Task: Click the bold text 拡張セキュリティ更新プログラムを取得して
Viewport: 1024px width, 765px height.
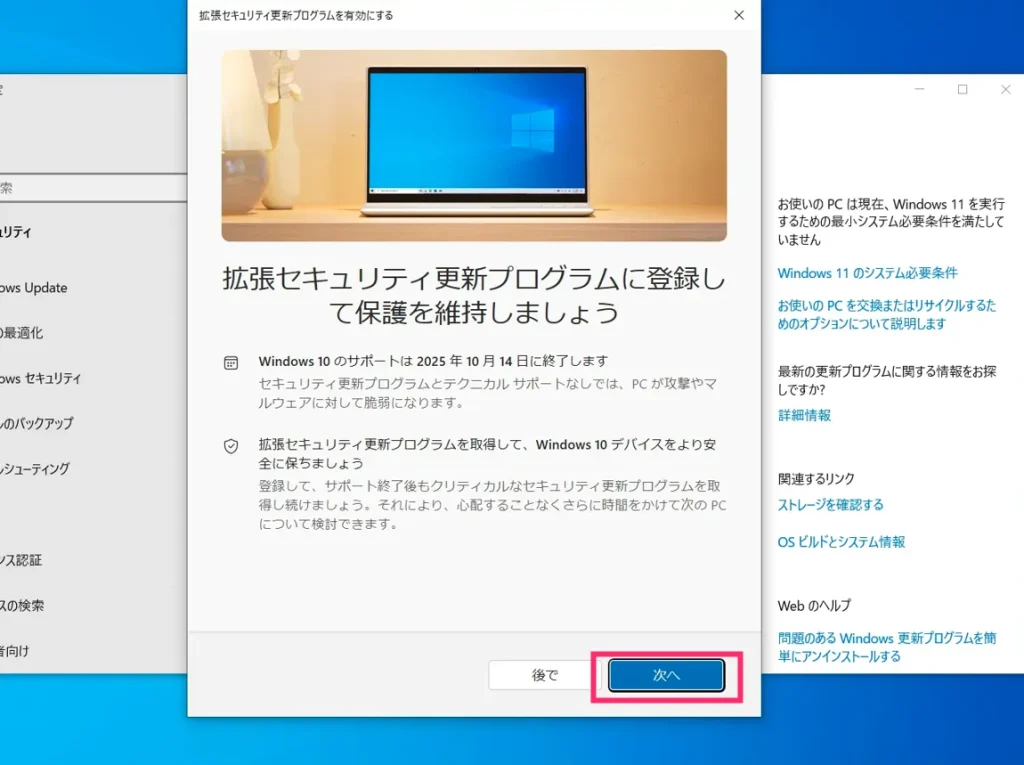Action: [487, 453]
